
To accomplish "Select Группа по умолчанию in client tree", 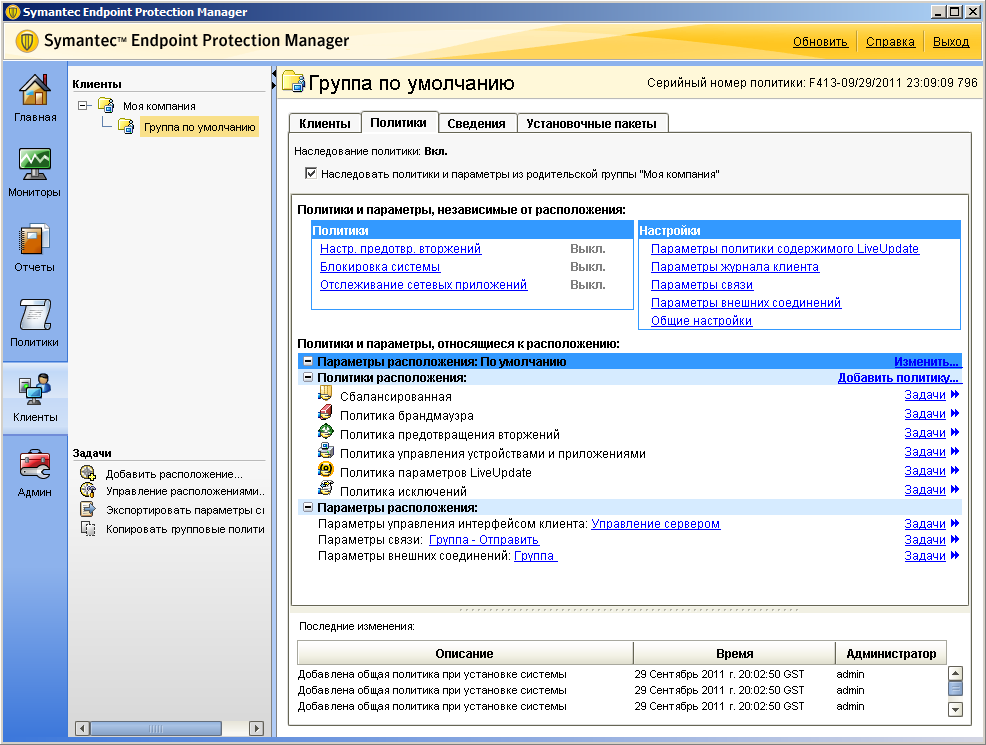I will coord(199,127).
